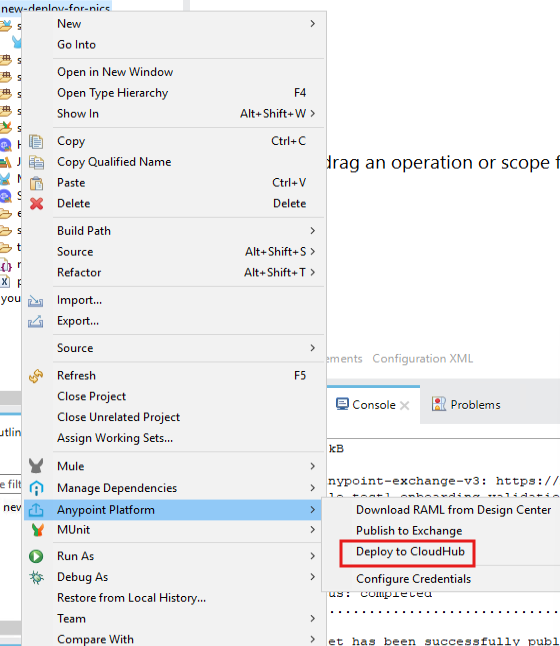This screenshot has width=560, height=646.
Task: Click the Problems tab icon
Action: [x=438, y=404]
